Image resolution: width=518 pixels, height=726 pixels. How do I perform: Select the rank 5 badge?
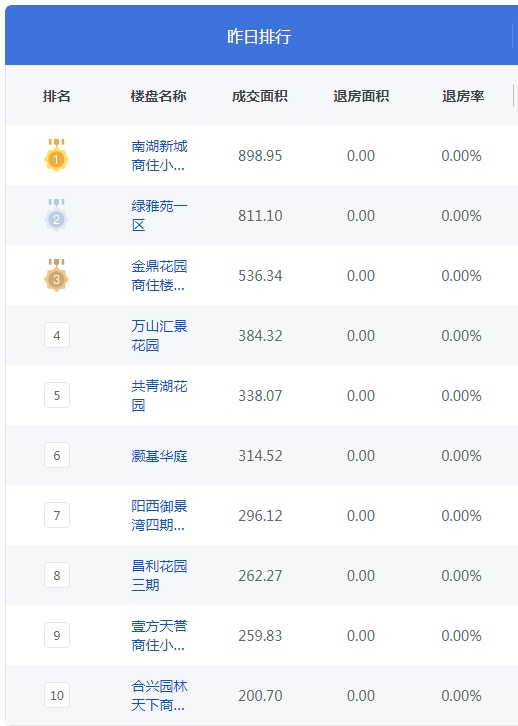coord(57,395)
